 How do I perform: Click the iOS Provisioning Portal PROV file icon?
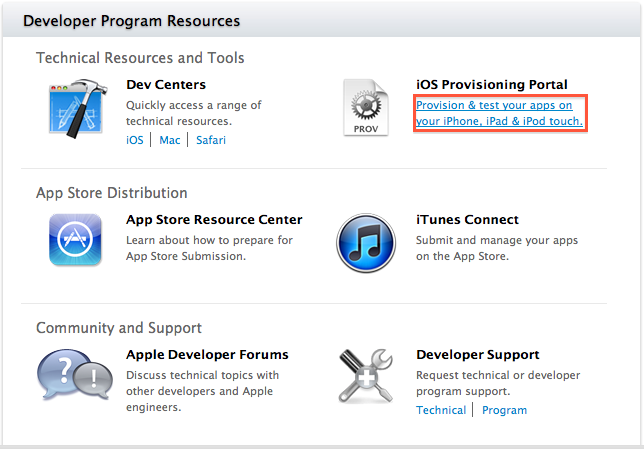(365, 108)
